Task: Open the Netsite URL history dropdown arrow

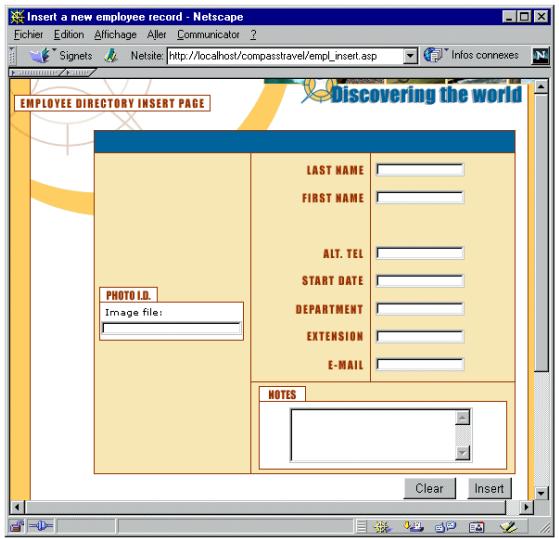Action: pyautogui.click(x=410, y=56)
